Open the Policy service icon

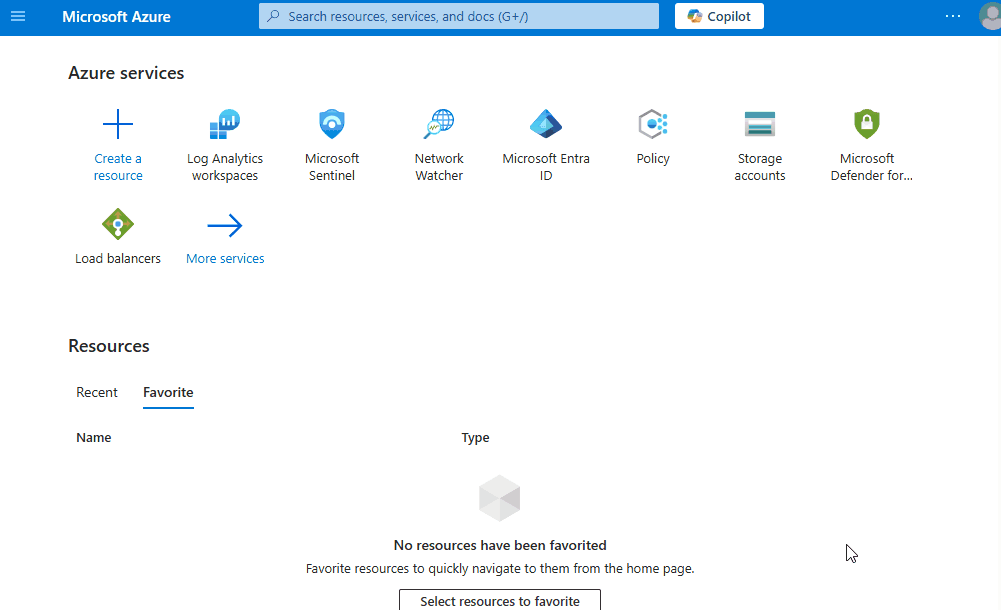[653, 124]
